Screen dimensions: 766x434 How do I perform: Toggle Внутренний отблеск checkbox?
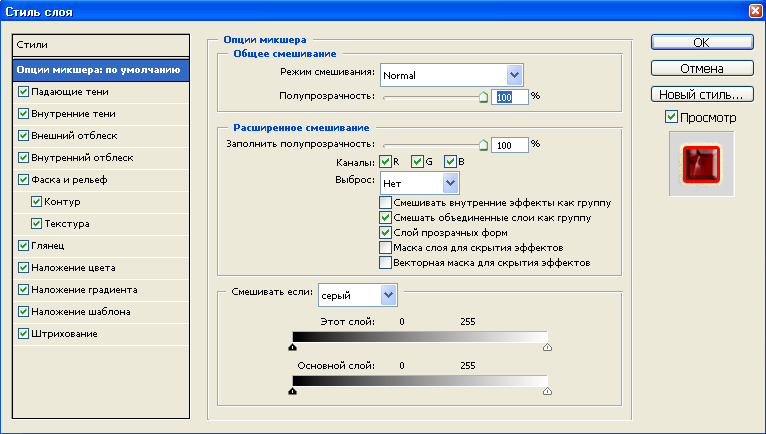tap(23, 157)
